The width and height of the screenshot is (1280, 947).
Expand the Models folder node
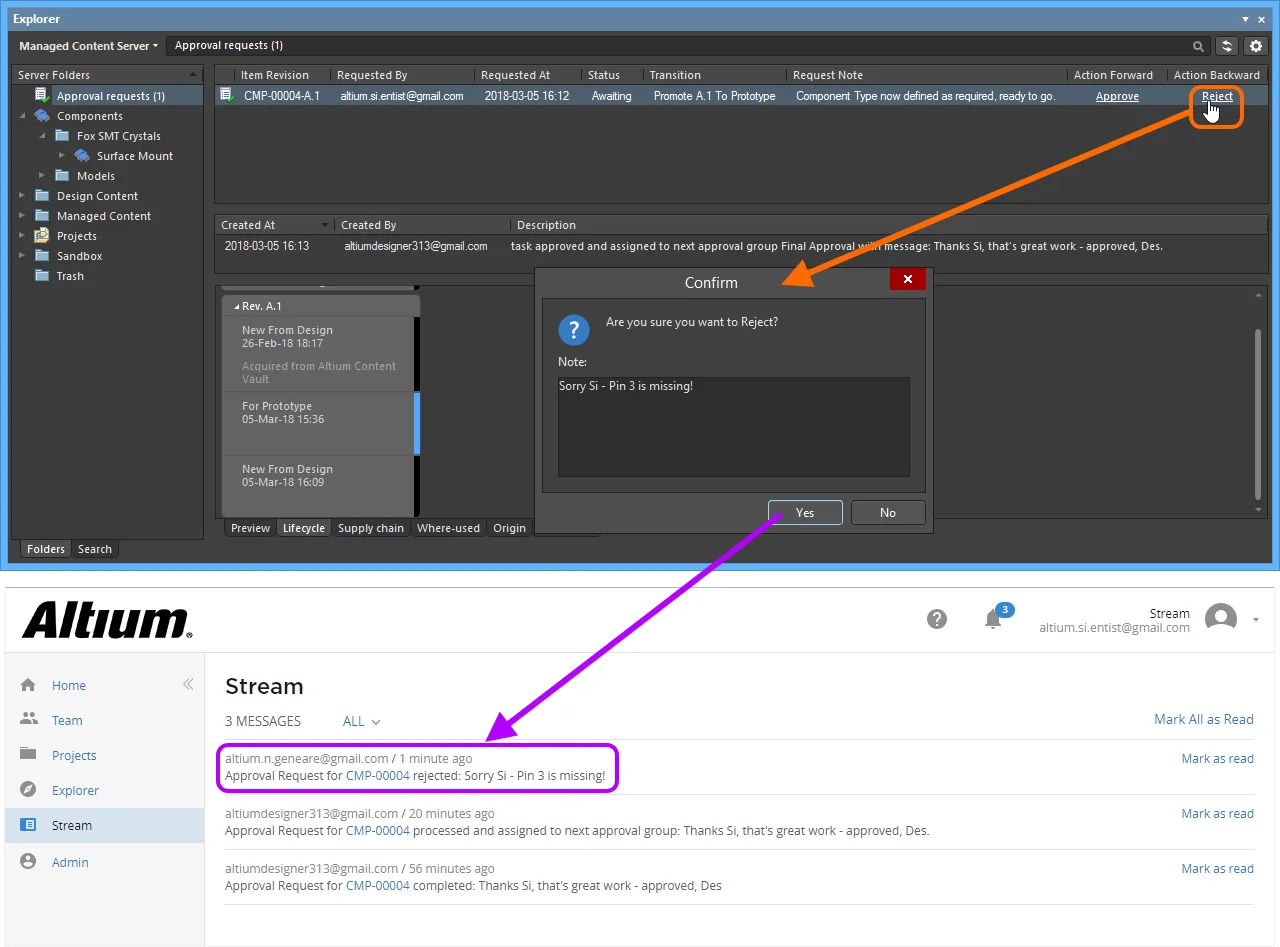click(x=42, y=176)
